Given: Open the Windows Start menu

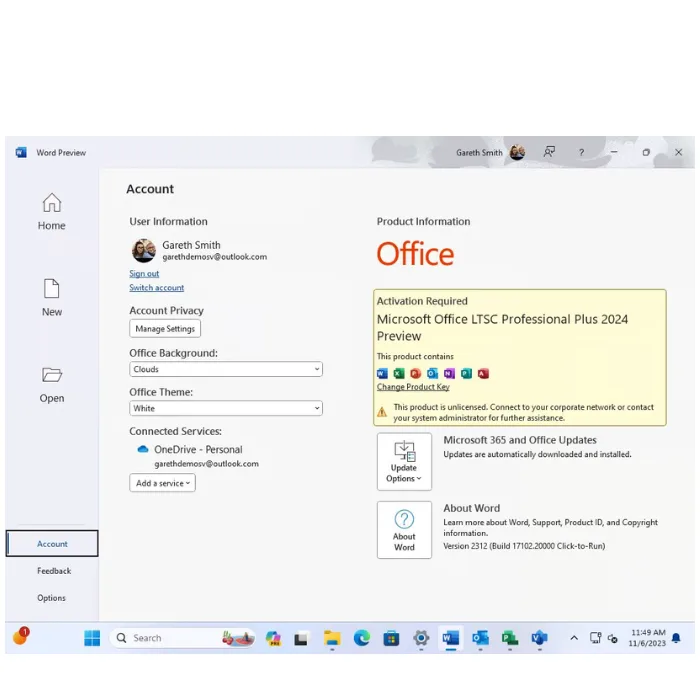Looking at the screenshot, I should pyautogui.click(x=92, y=638).
